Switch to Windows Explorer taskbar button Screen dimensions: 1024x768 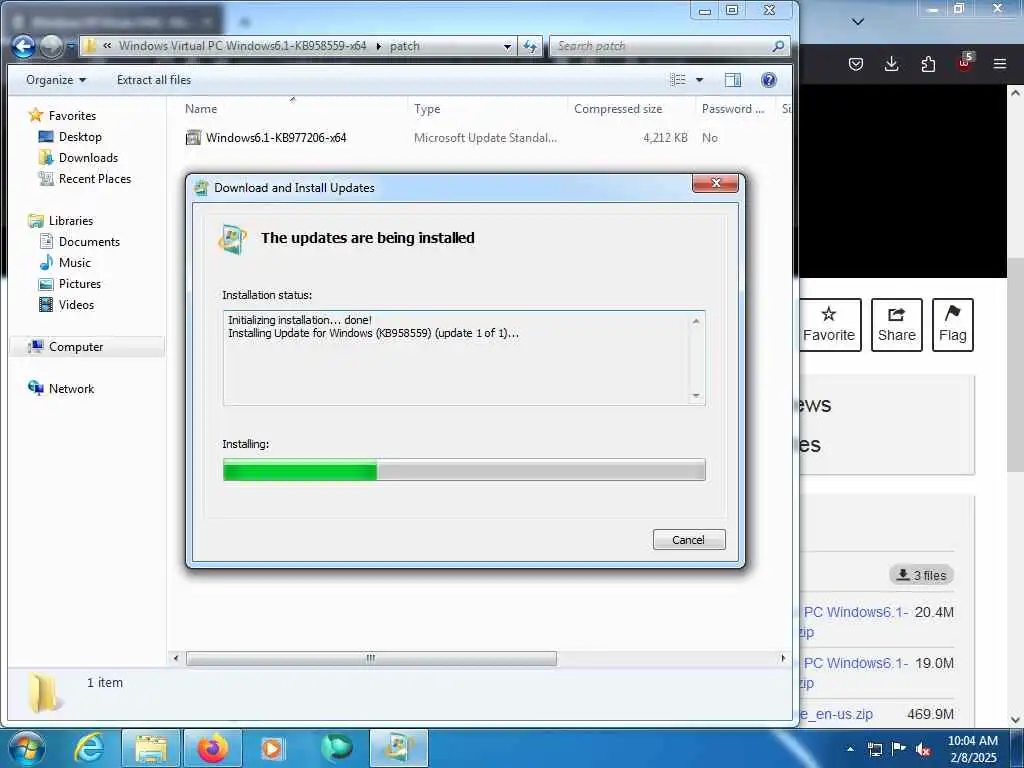(151, 748)
